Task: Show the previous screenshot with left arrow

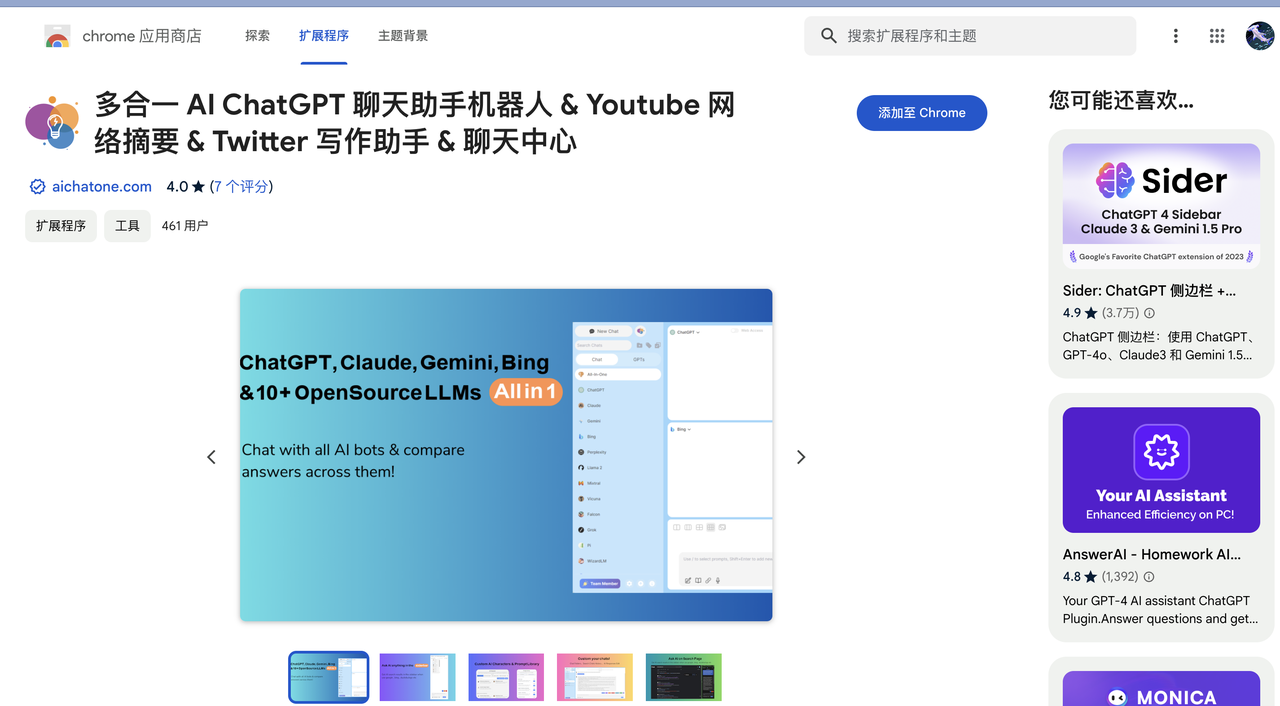Action: [211, 457]
